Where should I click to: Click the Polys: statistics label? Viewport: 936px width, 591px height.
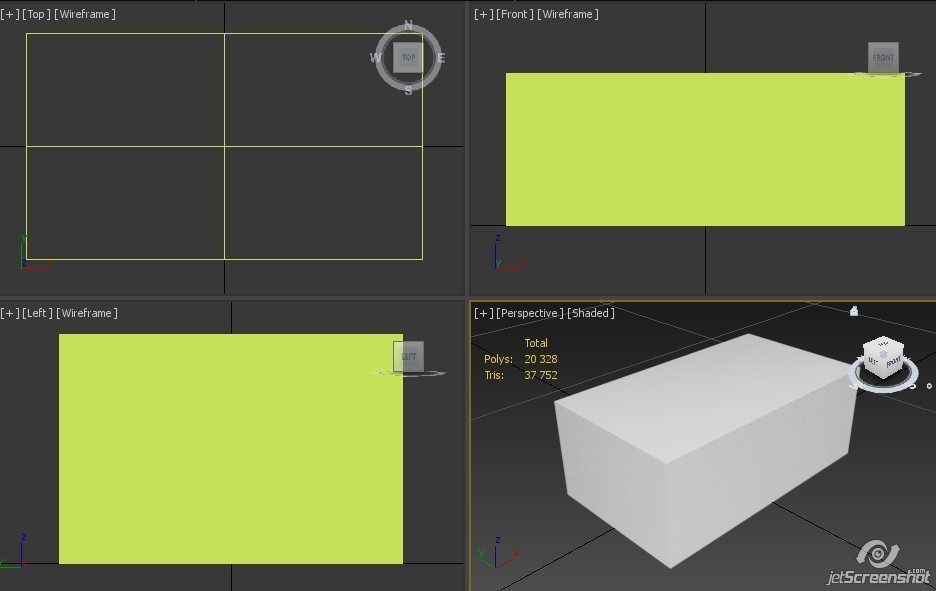[498, 359]
